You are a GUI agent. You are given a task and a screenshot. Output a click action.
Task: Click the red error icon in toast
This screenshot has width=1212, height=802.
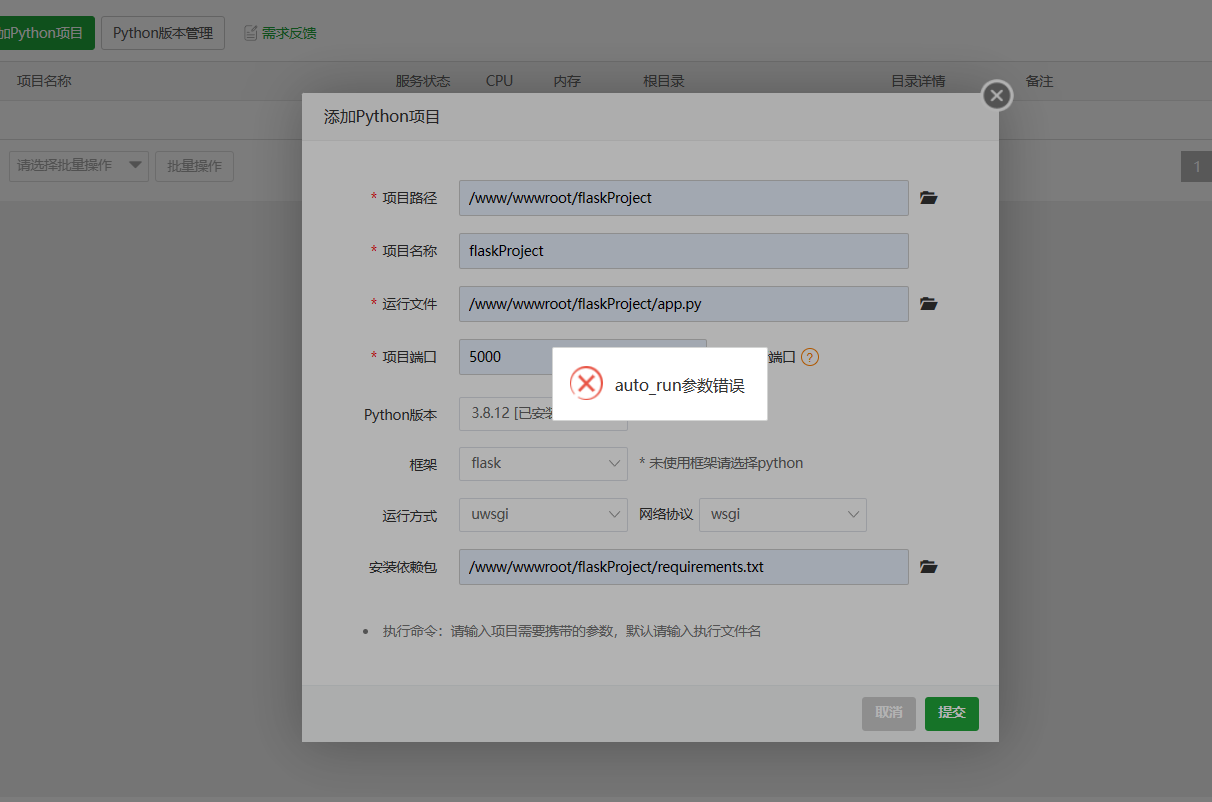[586, 384]
